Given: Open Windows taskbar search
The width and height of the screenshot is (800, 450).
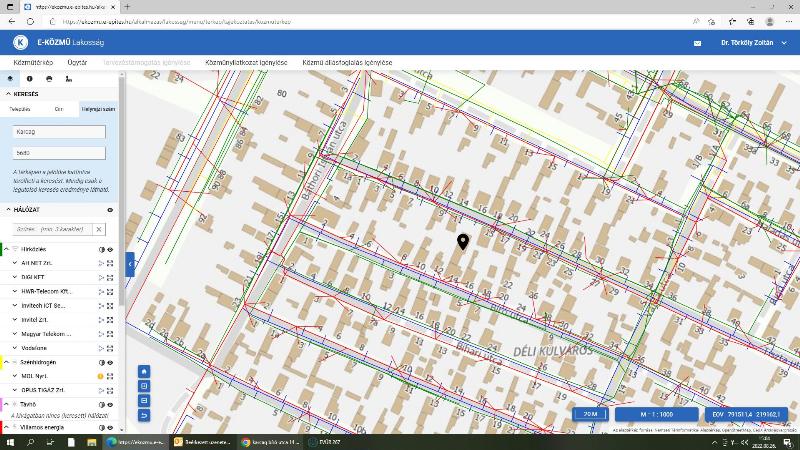Looking at the screenshot, I should [30, 442].
